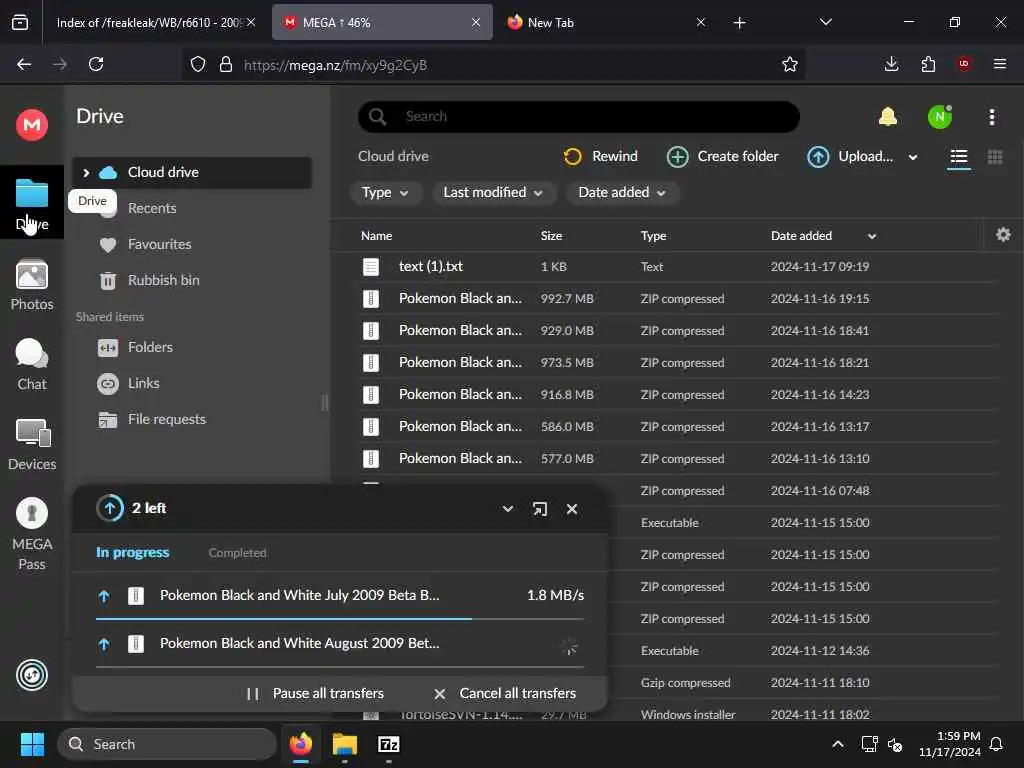
Task: Open Rubbish bin in the sidebar
Action: (x=163, y=280)
